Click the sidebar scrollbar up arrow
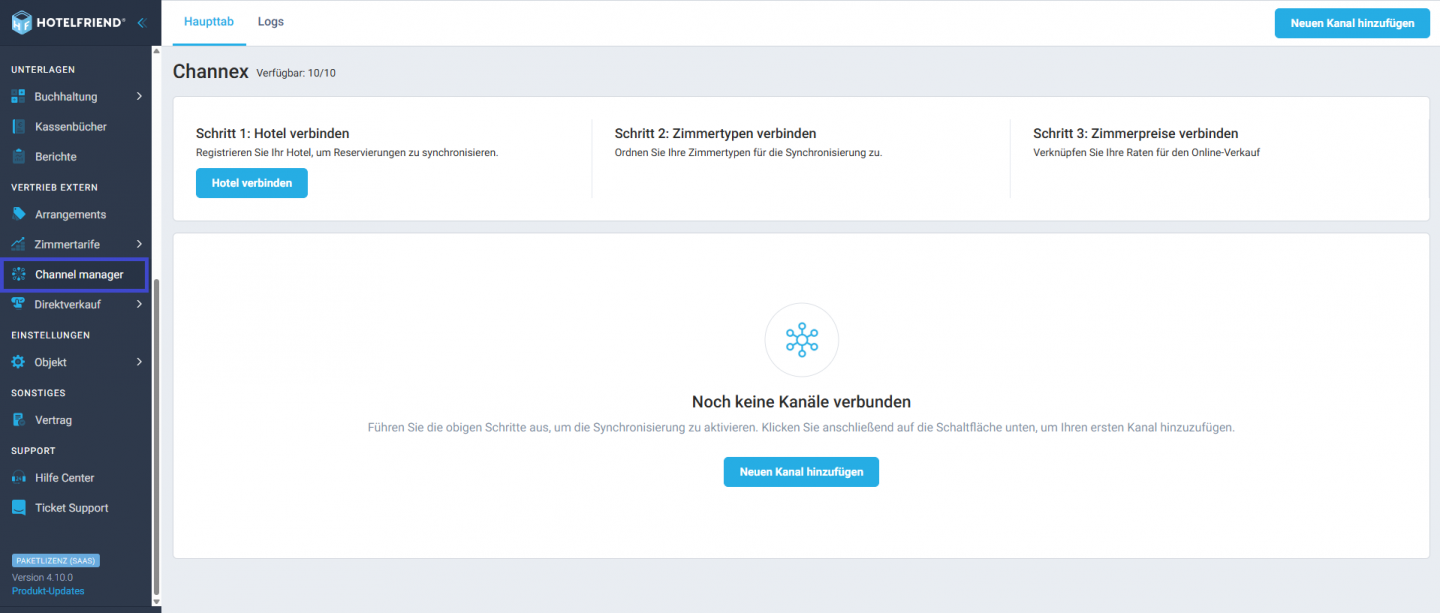Image resolution: width=1440 pixels, height=613 pixels. tap(155, 51)
